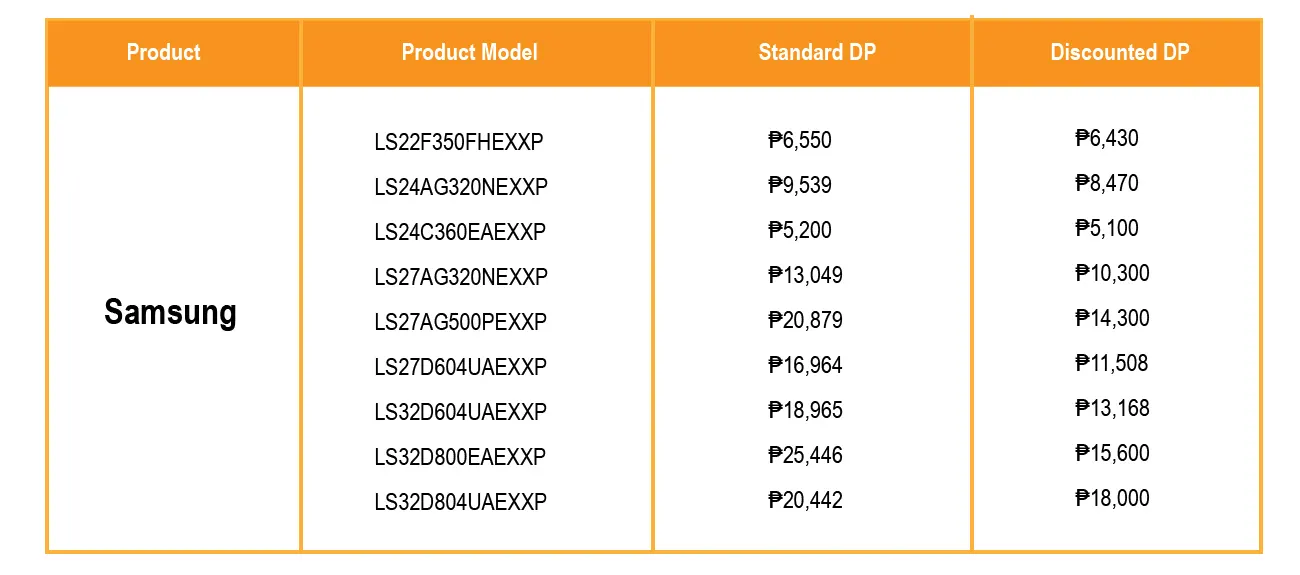Select model LS27AG500PEXXP
The image size is (1300, 575).
[461, 322]
